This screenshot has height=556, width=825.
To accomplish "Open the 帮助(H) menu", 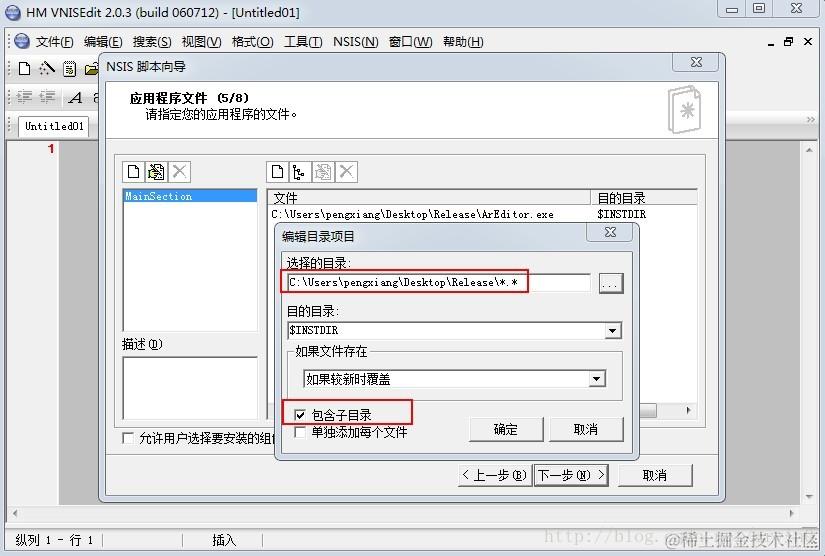I will (x=463, y=42).
